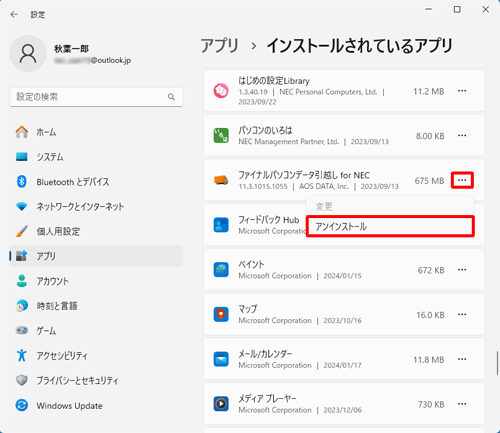Viewport: 500px width, 433px height.
Task: Open 個人用設定 page
Action: tap(96, 231)
